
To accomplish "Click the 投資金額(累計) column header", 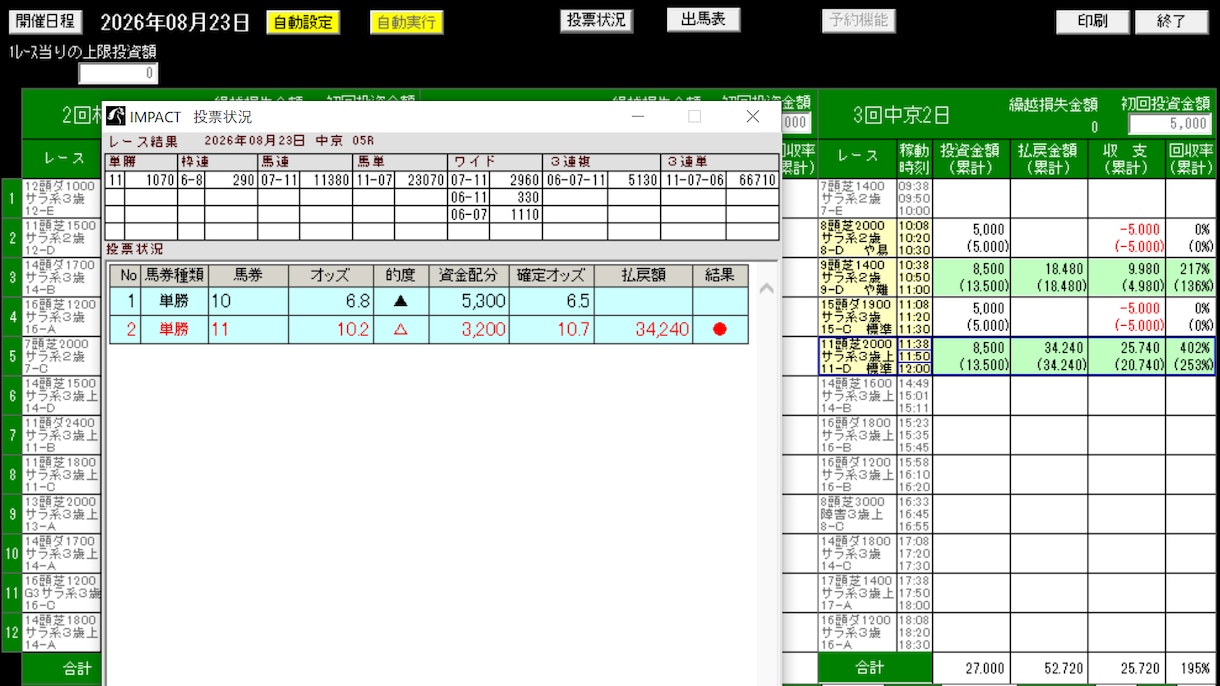I will 971,159.
